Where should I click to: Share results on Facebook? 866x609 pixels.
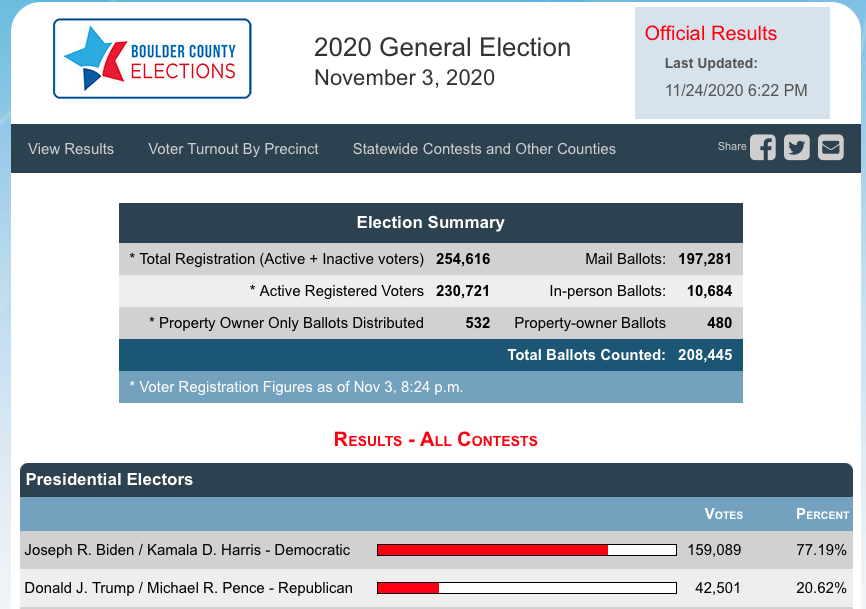coord(763,148)
